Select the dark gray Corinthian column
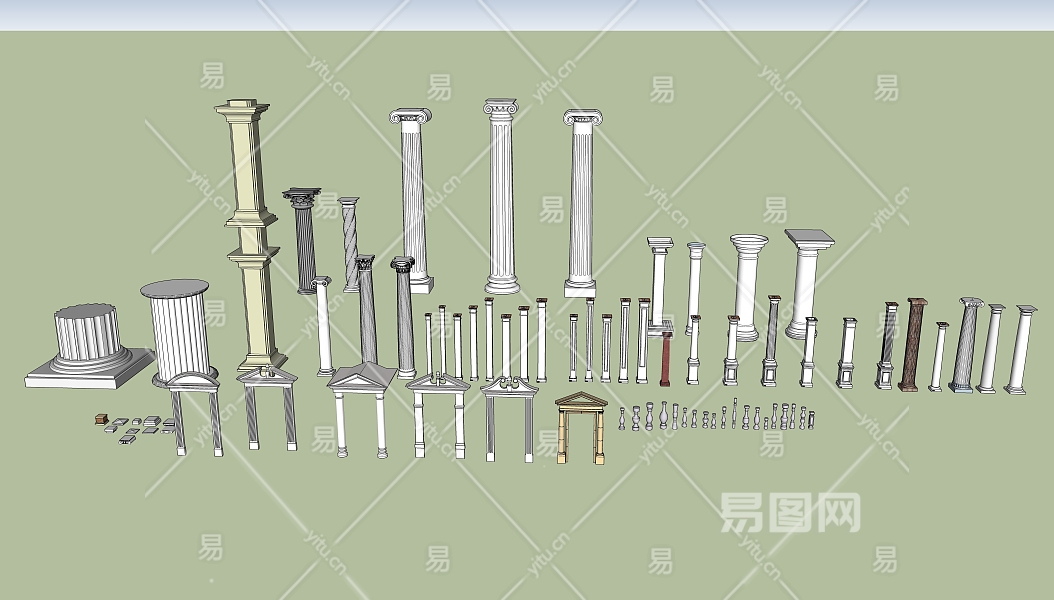Image resolution: width=1054 pixels, height=600 pixels. 303,240
